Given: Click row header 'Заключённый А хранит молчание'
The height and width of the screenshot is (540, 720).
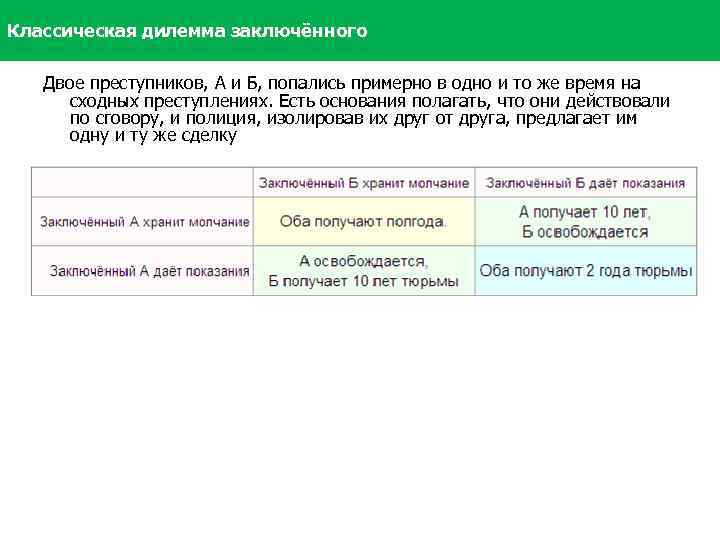Looking at the screenshot, I should click(x=142, y=222).
